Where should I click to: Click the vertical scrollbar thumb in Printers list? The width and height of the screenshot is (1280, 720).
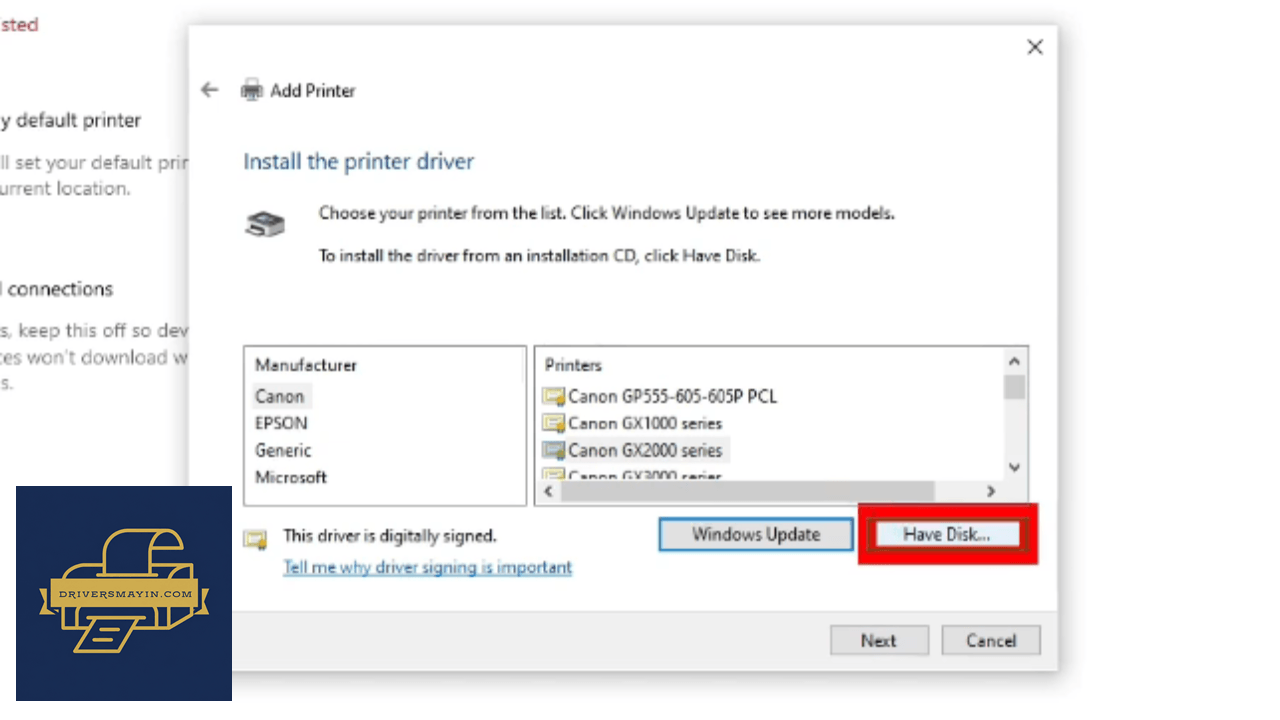point(1014,387)
